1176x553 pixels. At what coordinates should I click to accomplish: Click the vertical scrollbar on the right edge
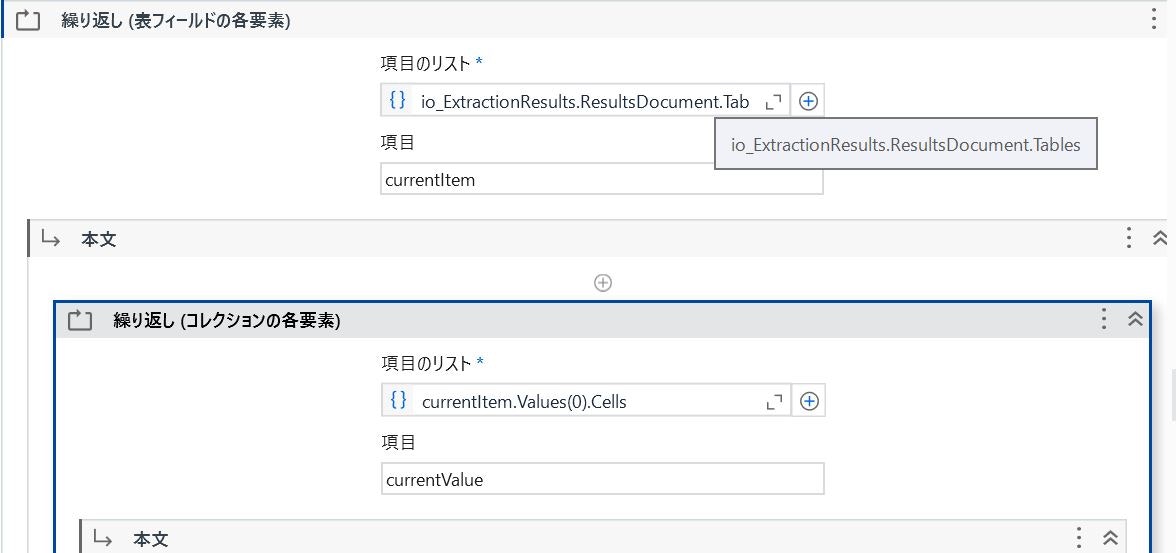tap(1173, 394)
